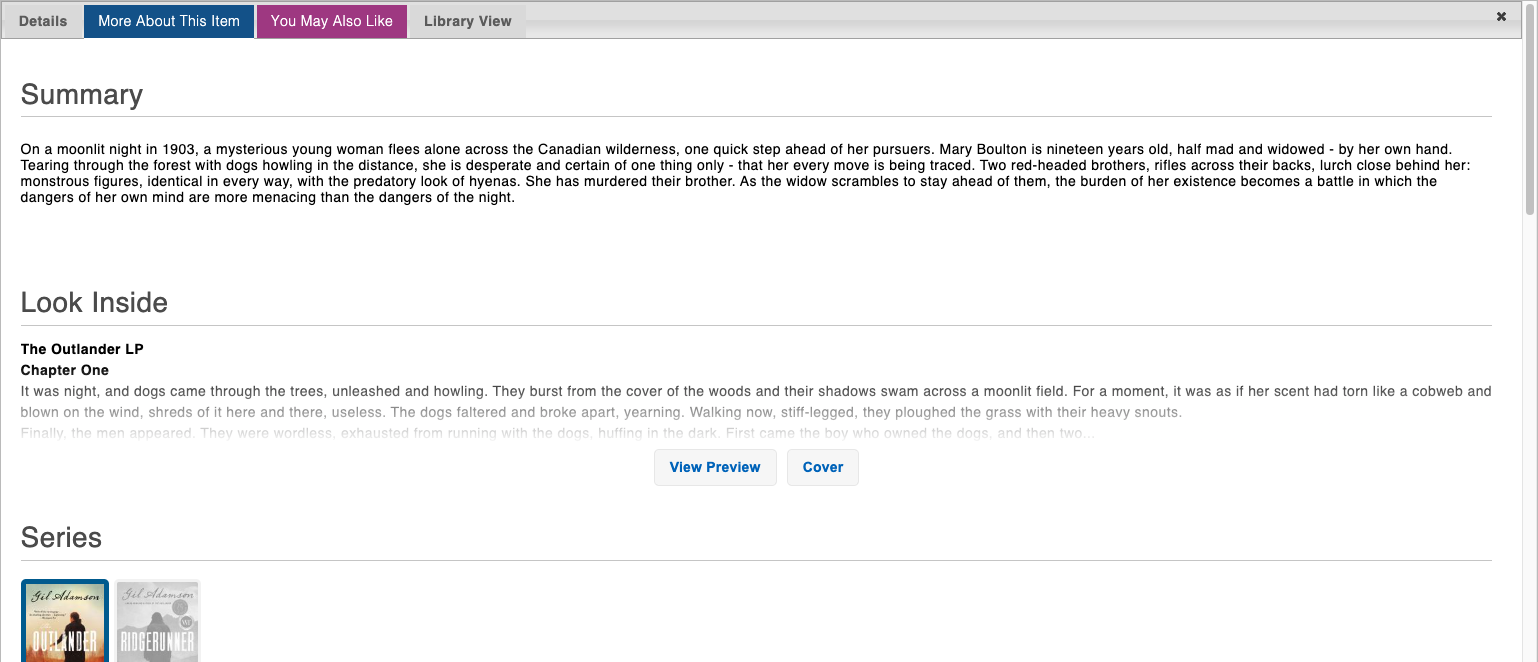Click the Look Inside section heading
This screenshot has height=662, width=1538.
(94, 303)
